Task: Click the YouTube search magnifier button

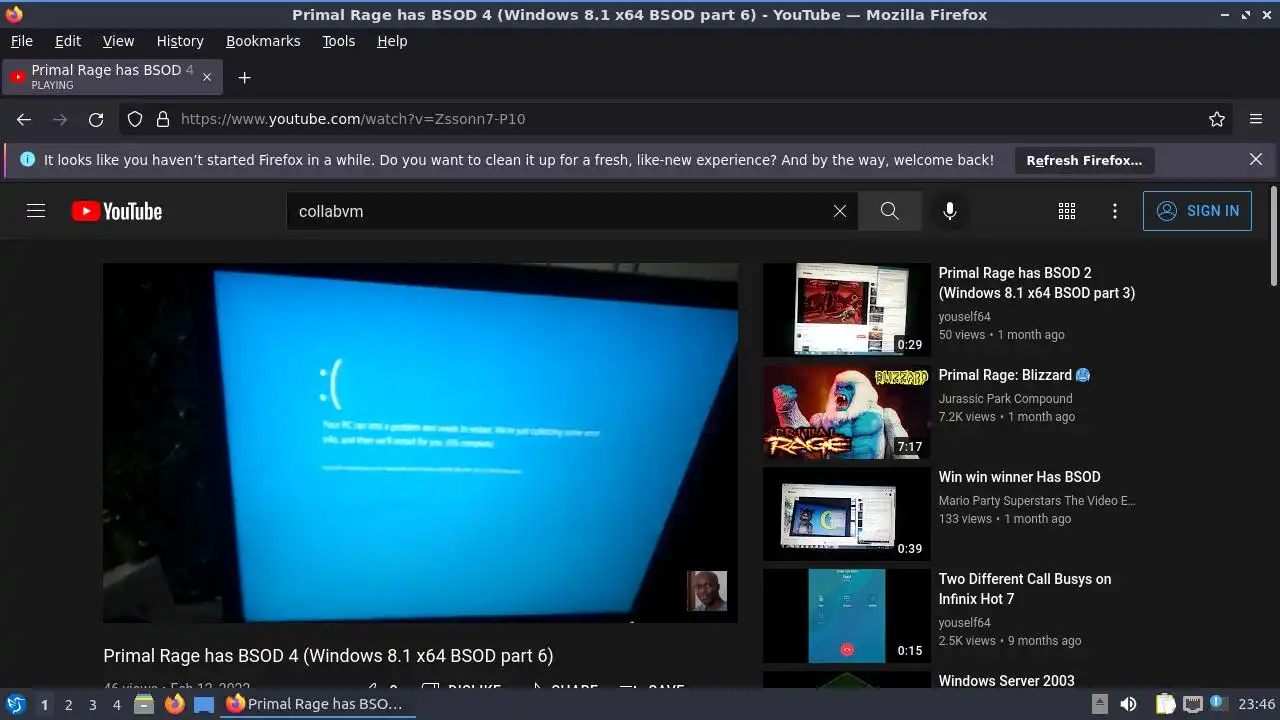Action: pyautogui.click(x=890, y=211)
